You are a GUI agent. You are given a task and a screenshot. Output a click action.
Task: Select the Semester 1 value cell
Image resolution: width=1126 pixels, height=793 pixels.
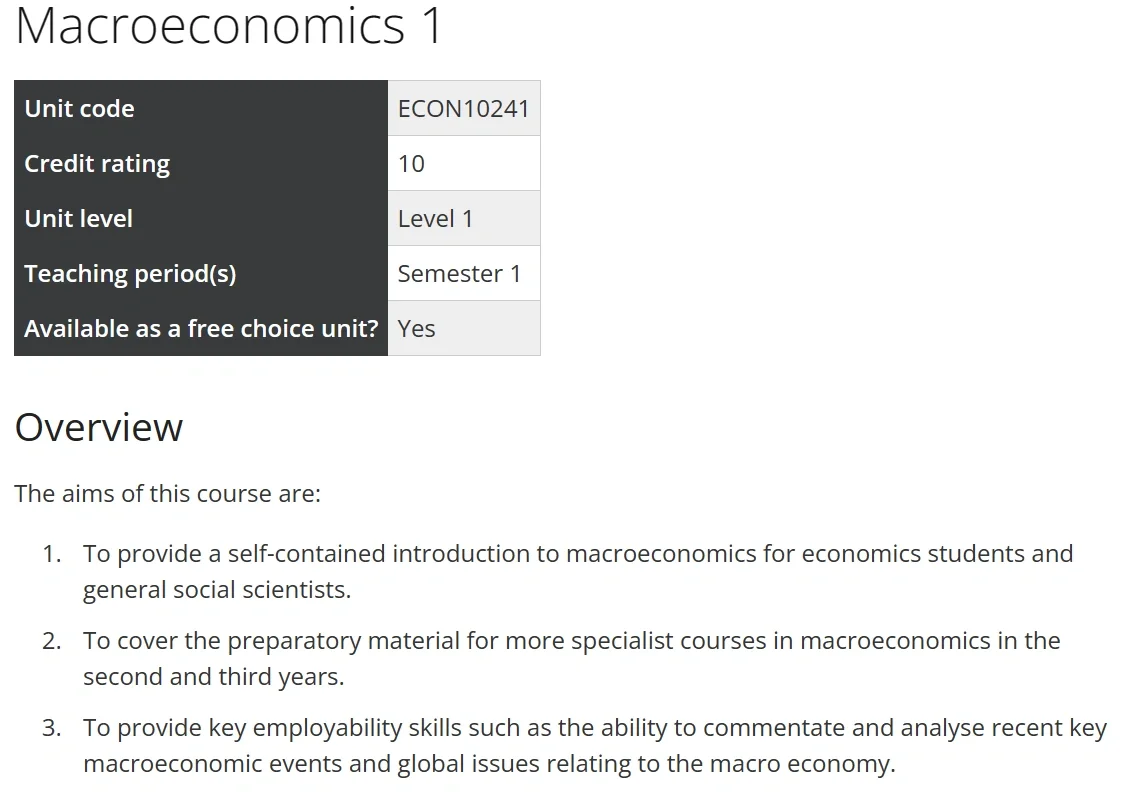tap(459, 274)
